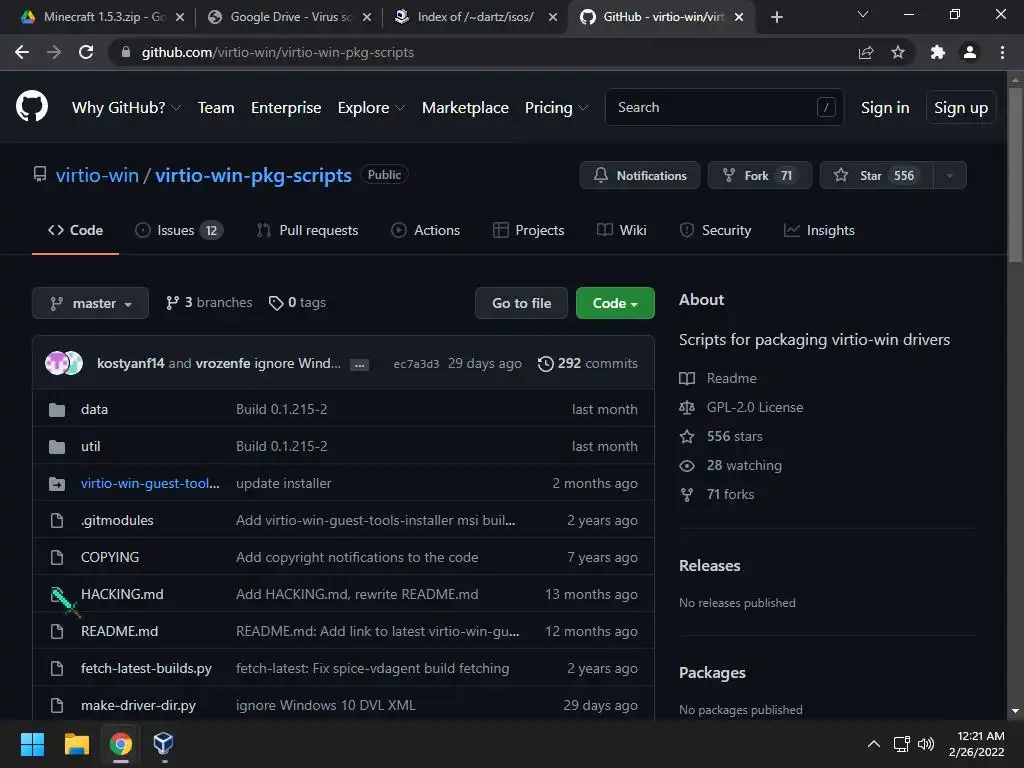This screenshot has height=768, width=1024.
Task: Open Marketplace in GitHub header
Action: tap(465, 108)
